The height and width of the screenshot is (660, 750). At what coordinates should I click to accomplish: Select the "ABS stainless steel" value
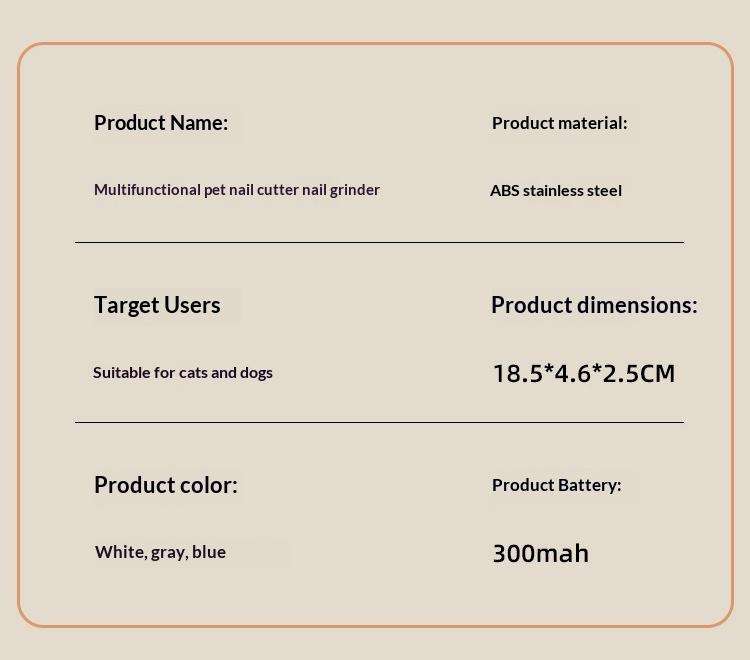pos(556,191)
